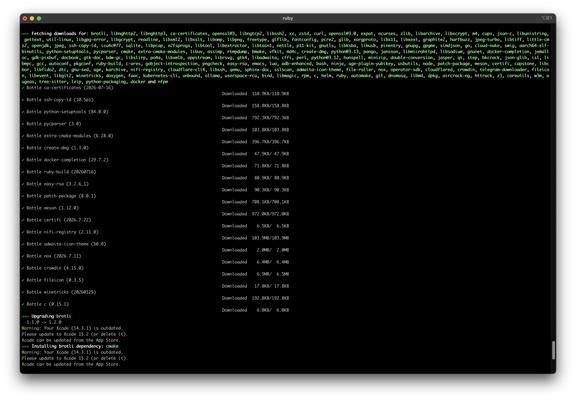
Task: Click the Downloaded status for ca-certificates
Action: 255,94
